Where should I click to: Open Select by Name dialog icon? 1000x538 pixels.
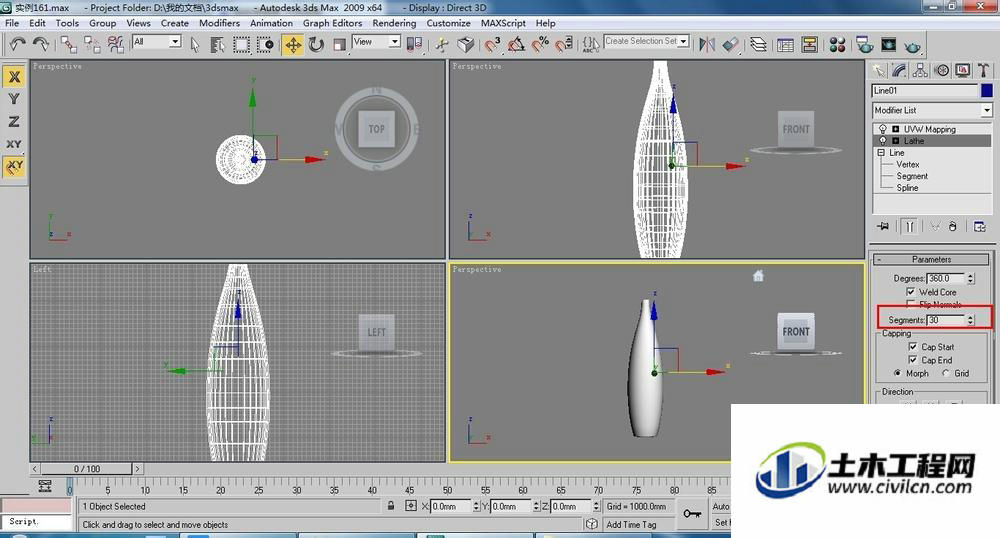point(217,44)
